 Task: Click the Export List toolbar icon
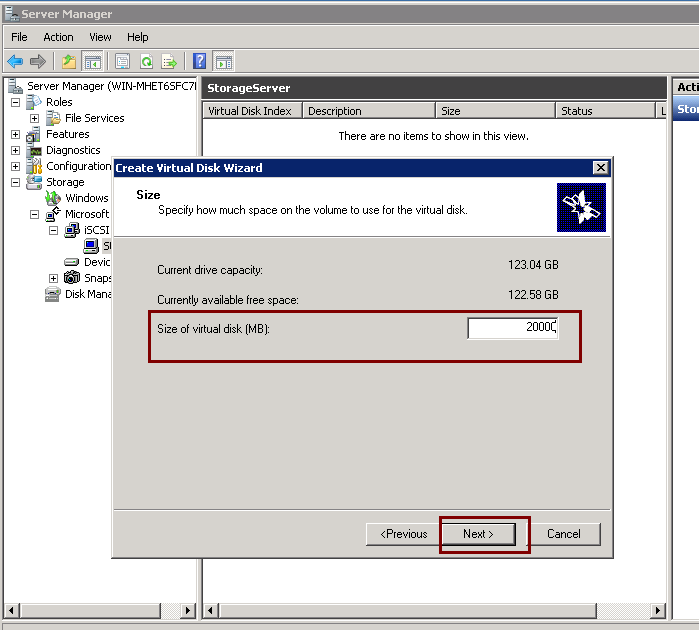(169, 61)
